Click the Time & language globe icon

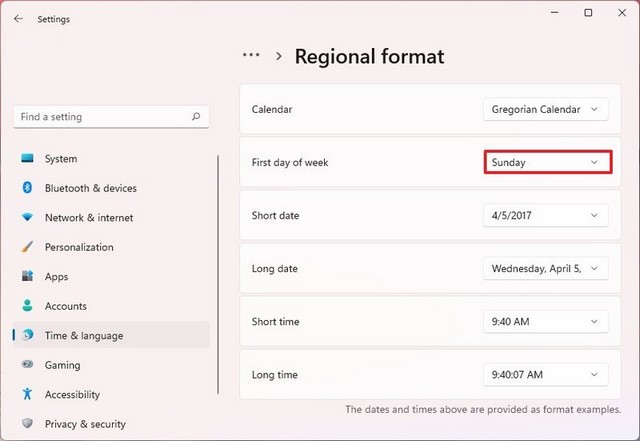coord(27,335)
